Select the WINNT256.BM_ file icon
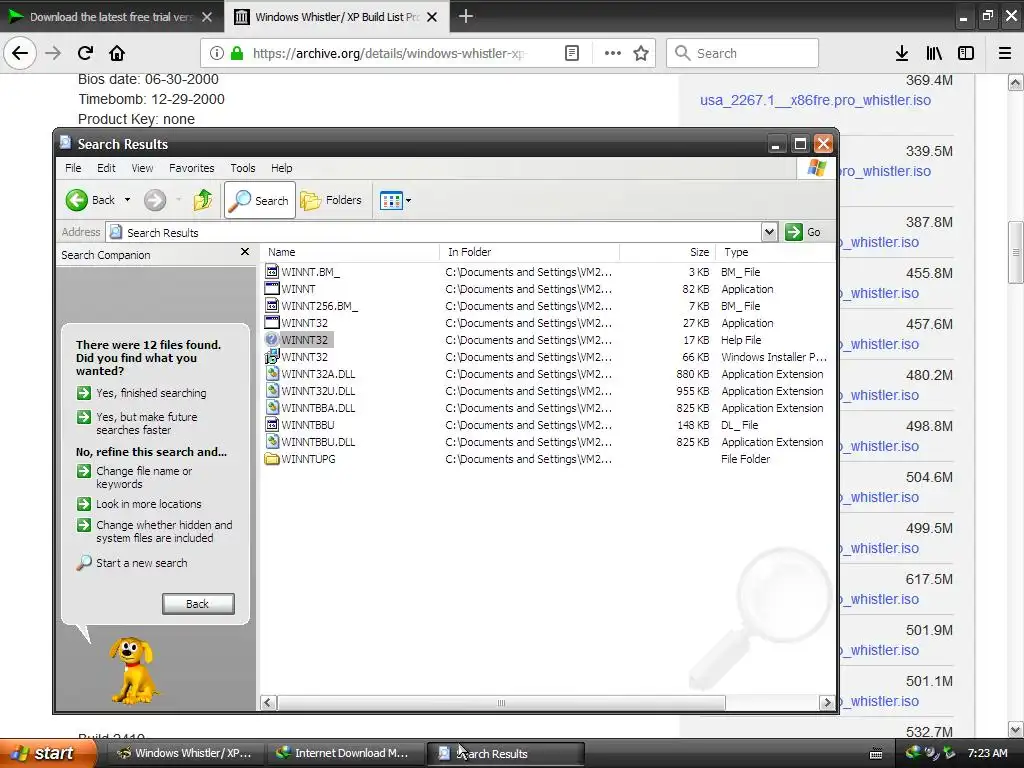Viewport: 1024px width, 768px height. [272, 305]
